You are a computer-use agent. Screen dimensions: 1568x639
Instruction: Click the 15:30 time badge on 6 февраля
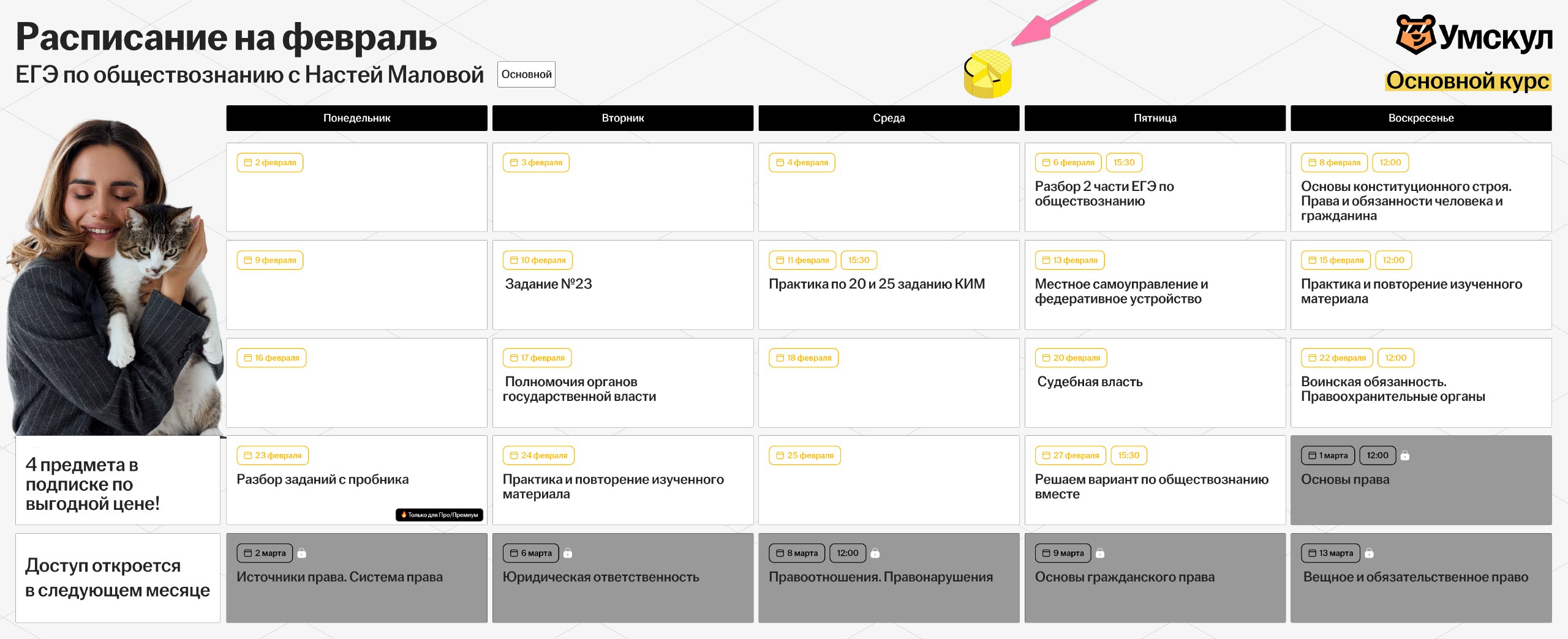(x=1124, y=163)
